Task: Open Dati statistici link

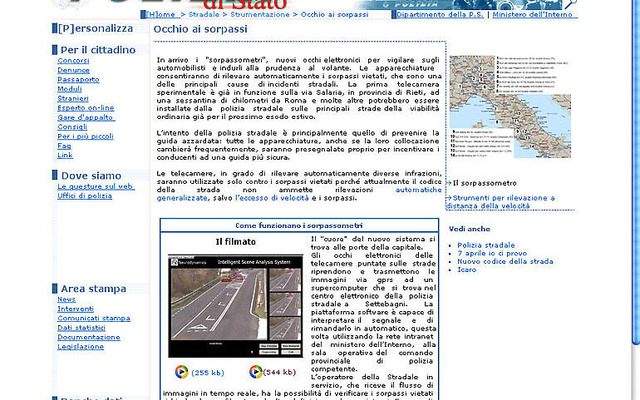Action: point(81,328)
